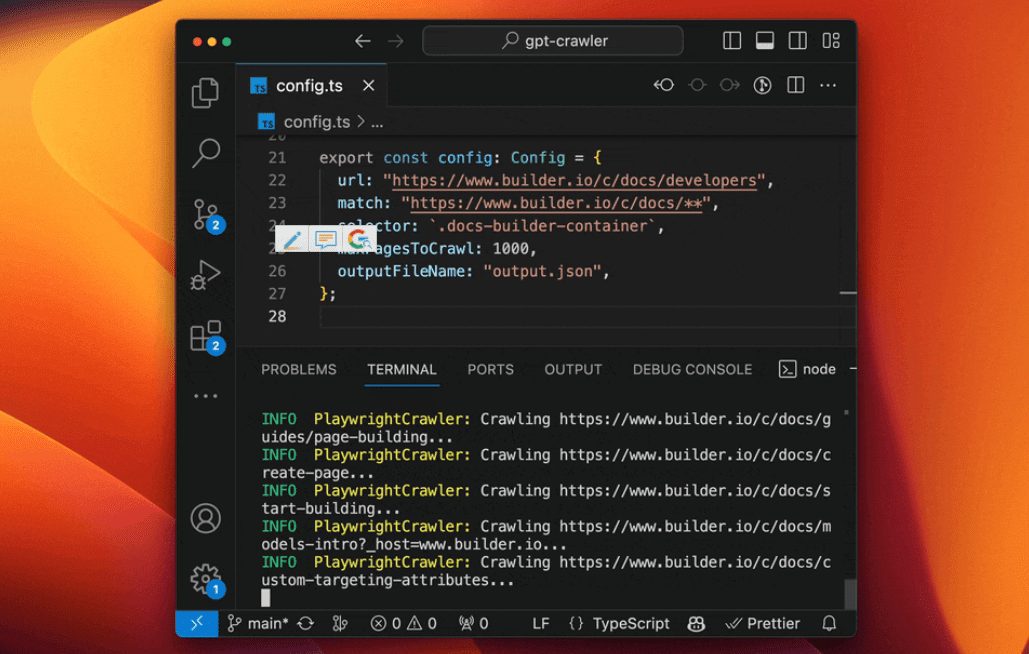Click the Google search icon in popup
1029x654 pixels.
pyautogui.click(x=358, y=240)
